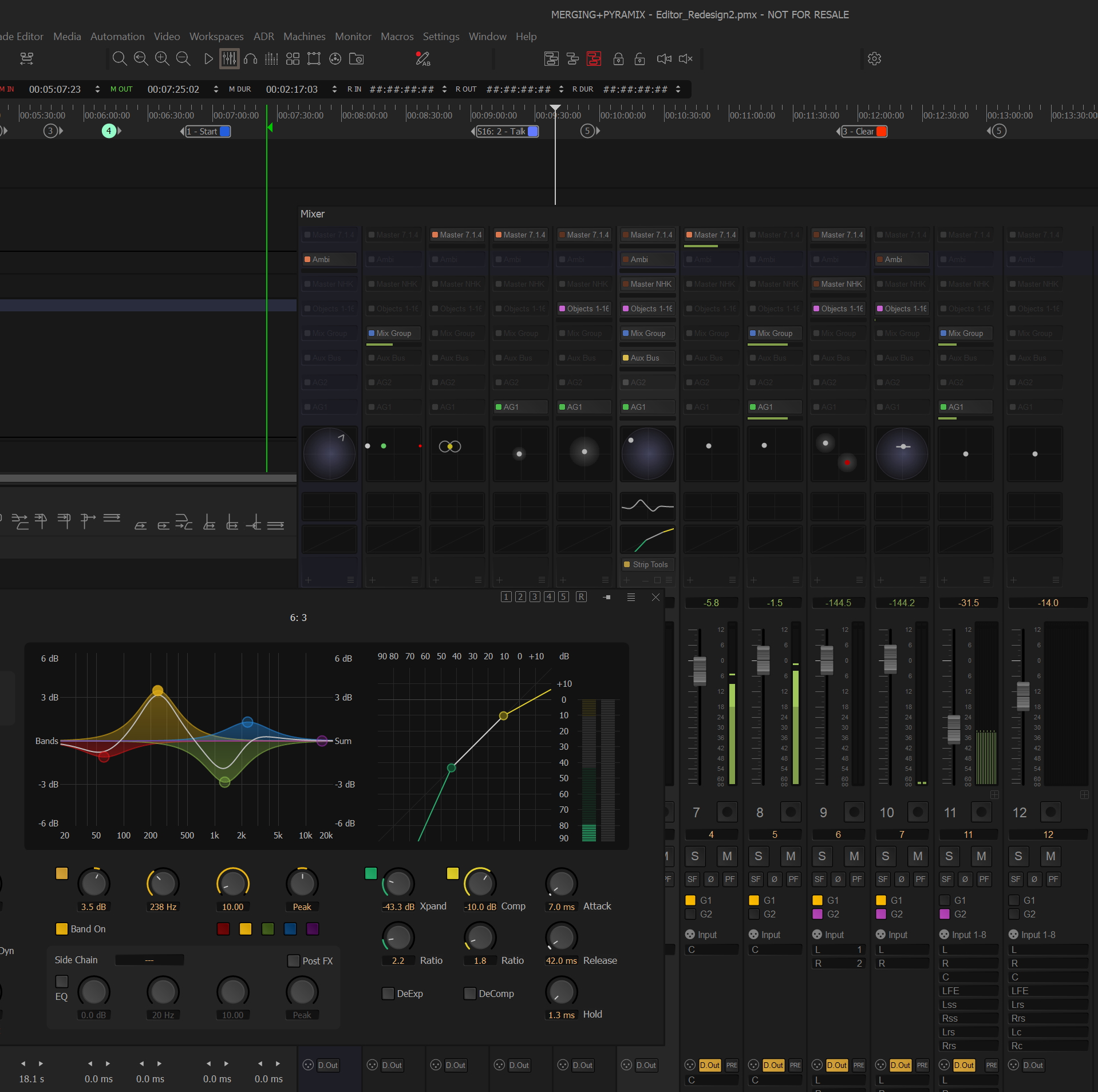1098x1092 pixels.
Task: Open the Workspaces menu
Action: coord(216,37)
